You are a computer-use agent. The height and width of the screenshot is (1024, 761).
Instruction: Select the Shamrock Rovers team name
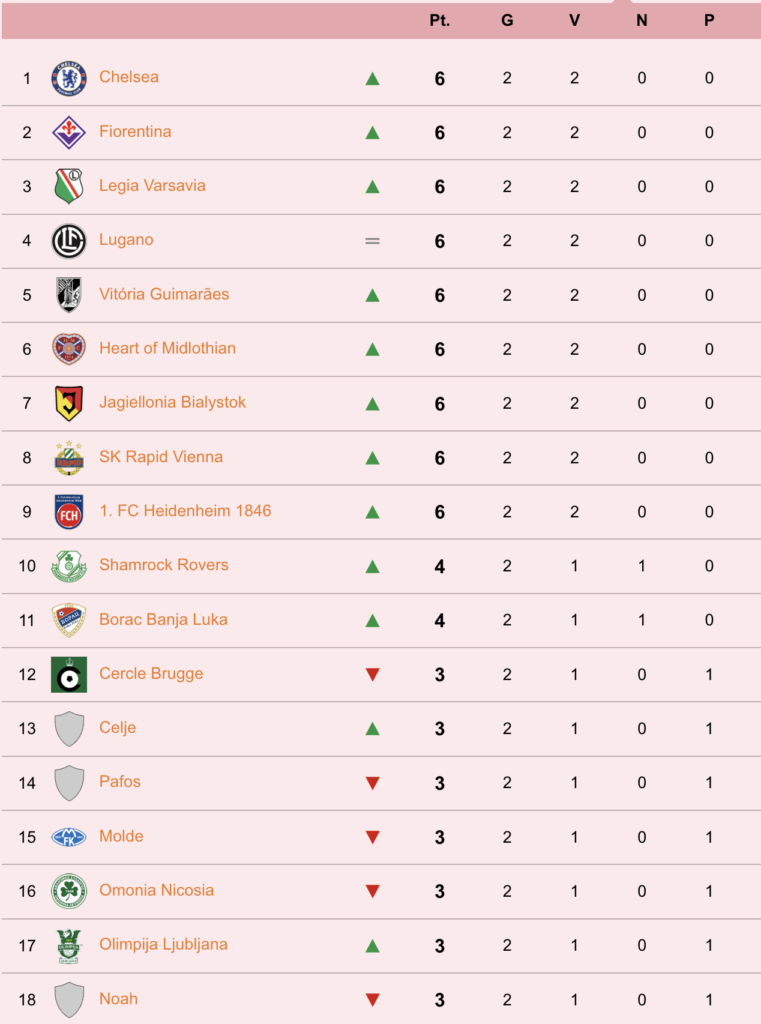tap(164, 565)
